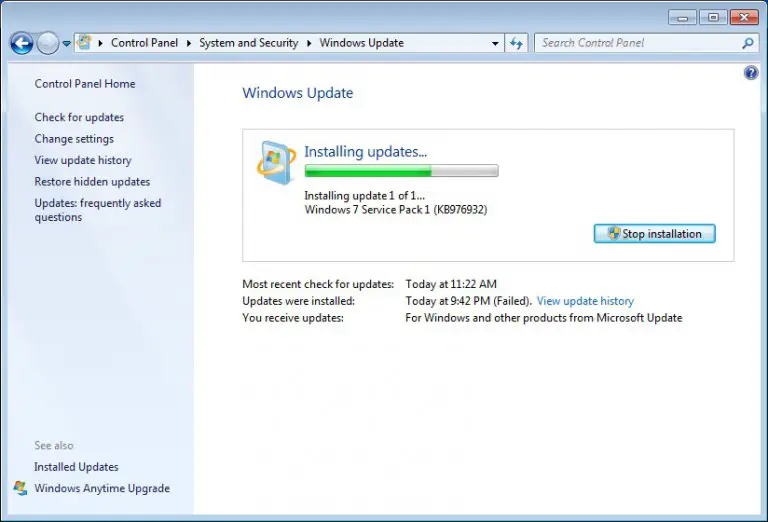Image resolution: width=768 pixels, height=522 pixels.
Task: Open the address bar history dropdown
Action: click(495, 44)
